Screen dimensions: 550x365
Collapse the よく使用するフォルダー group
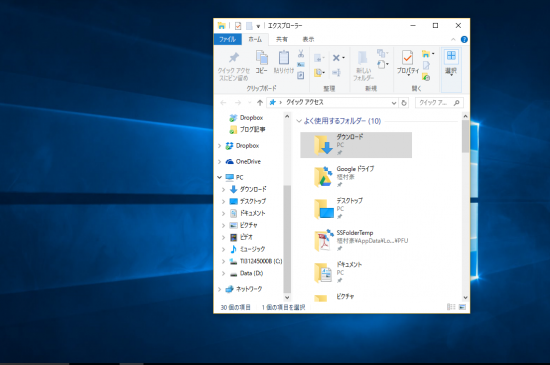click(x=299, y=121)
